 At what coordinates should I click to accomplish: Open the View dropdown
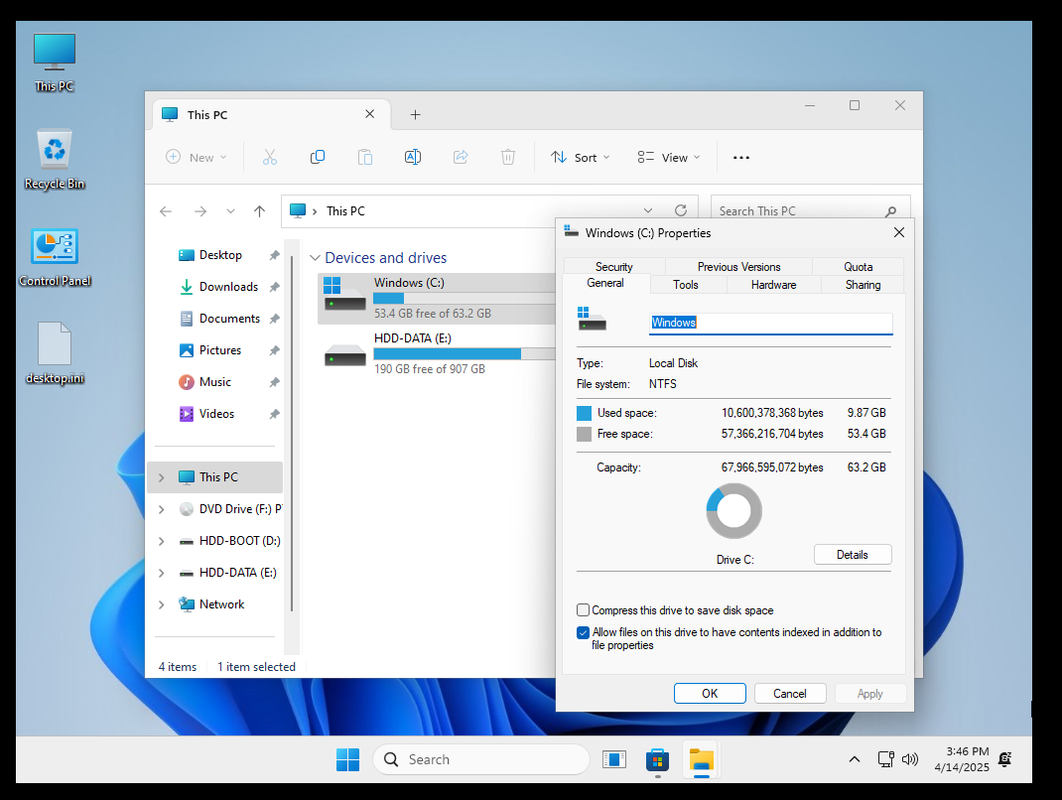tap(668, 157)
